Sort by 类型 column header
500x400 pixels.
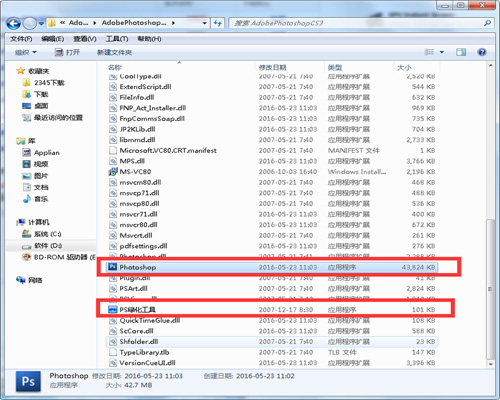[335, 67]
